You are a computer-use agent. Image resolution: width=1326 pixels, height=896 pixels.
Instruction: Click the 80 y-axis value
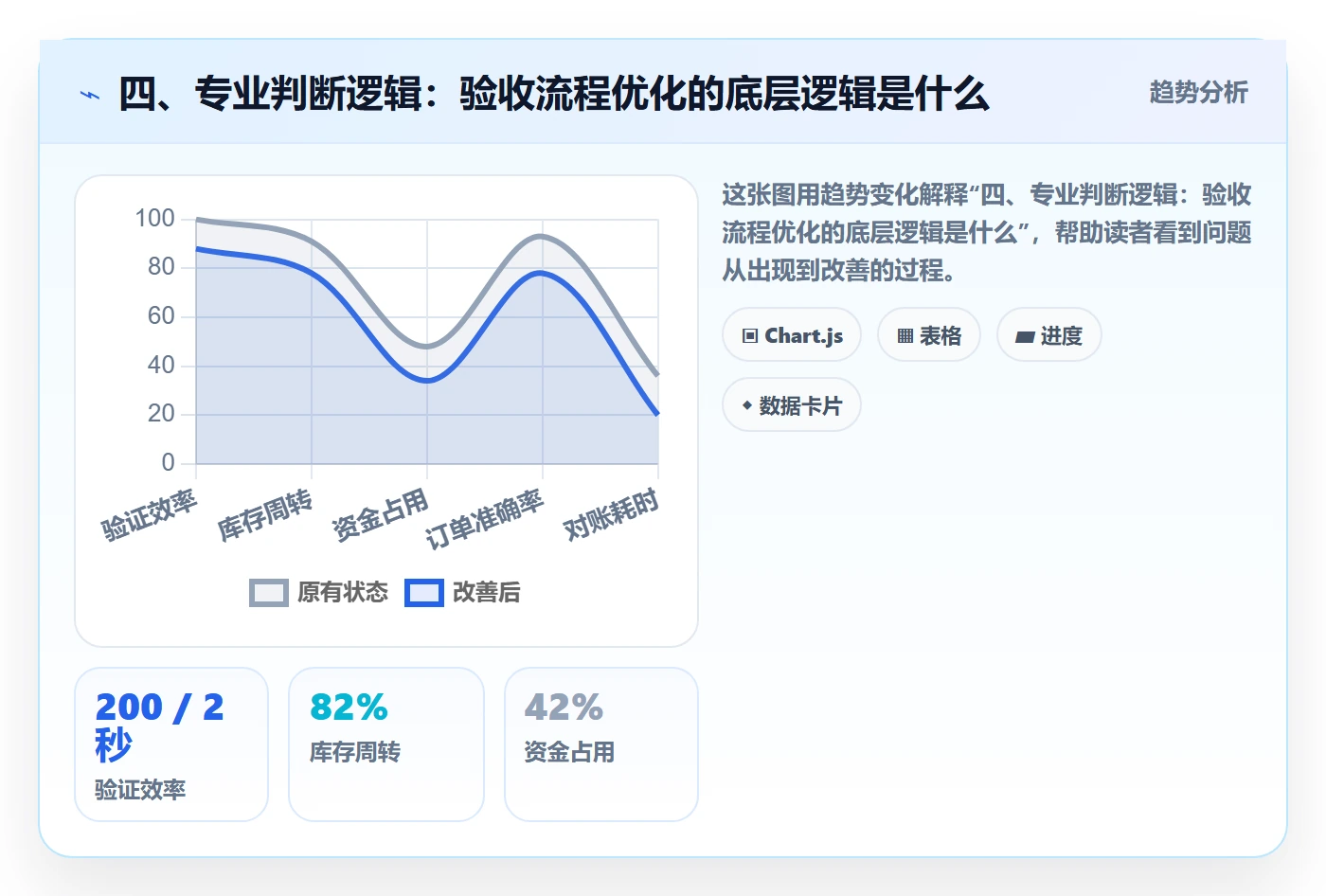click(161, 267)
